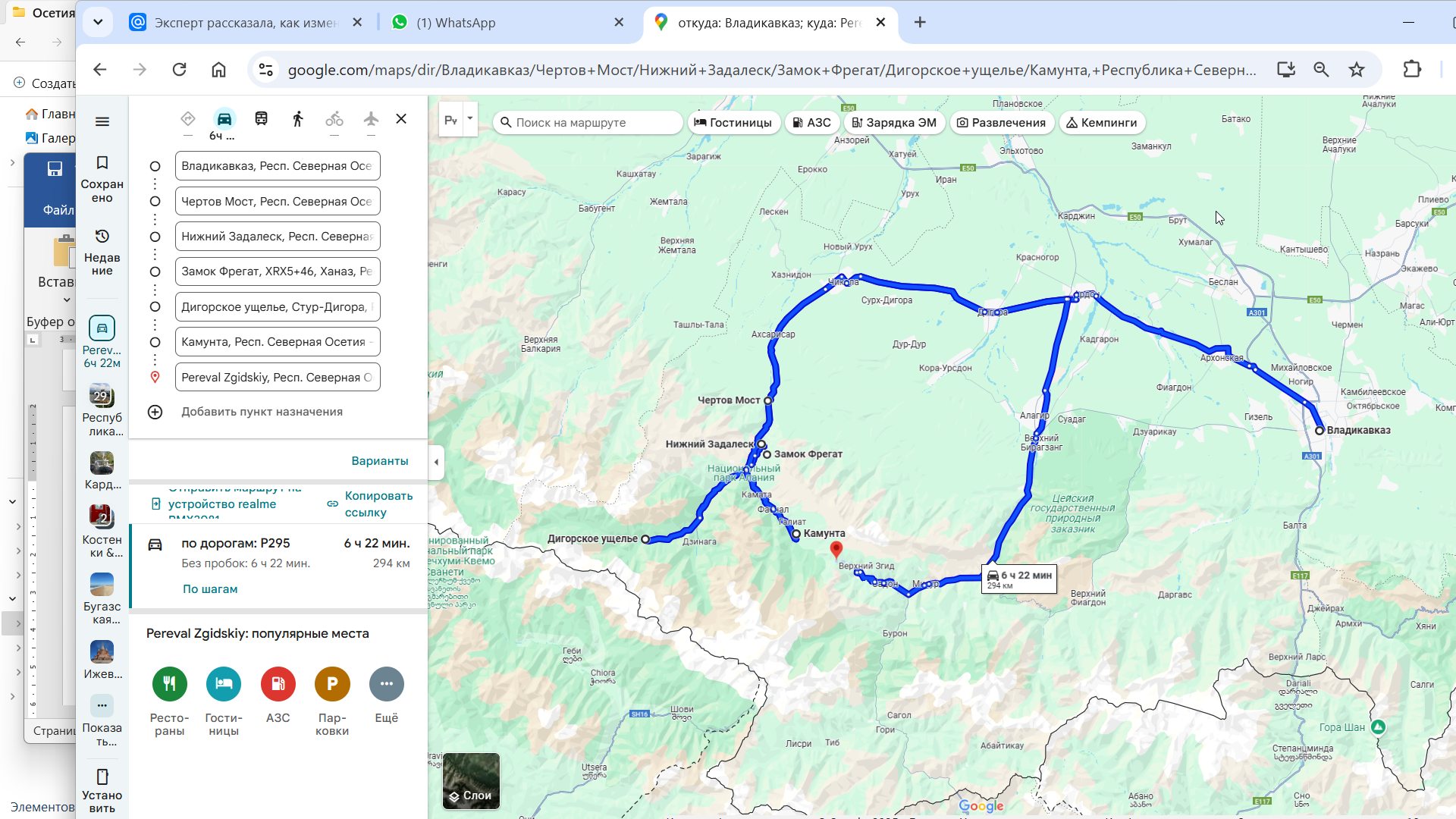Open the Google Maps hamburger menu

point(102,121)
